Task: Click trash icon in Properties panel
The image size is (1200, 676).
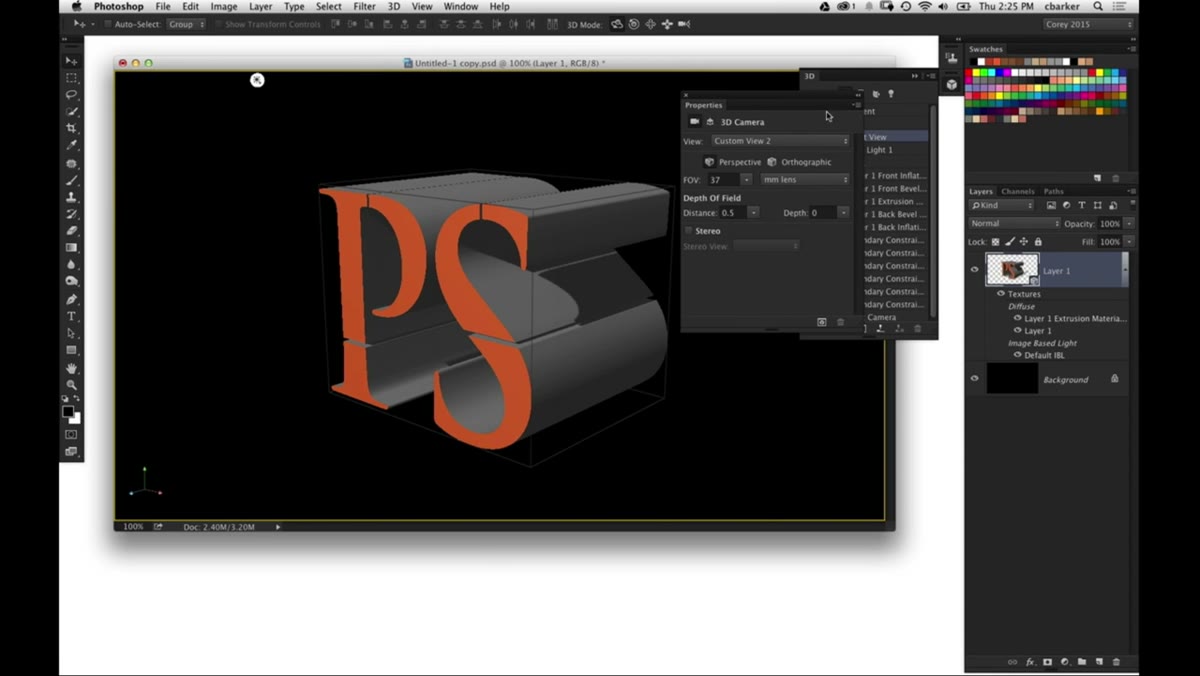Action: (840, 322)
